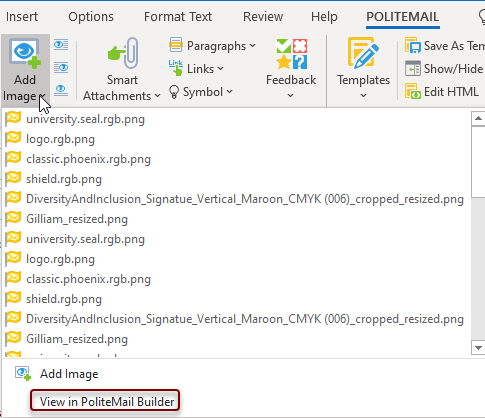485x418 pixels.
Task: Click envelope icon beside second classic.phoenix.rgb.png
Action: point(13,278)
